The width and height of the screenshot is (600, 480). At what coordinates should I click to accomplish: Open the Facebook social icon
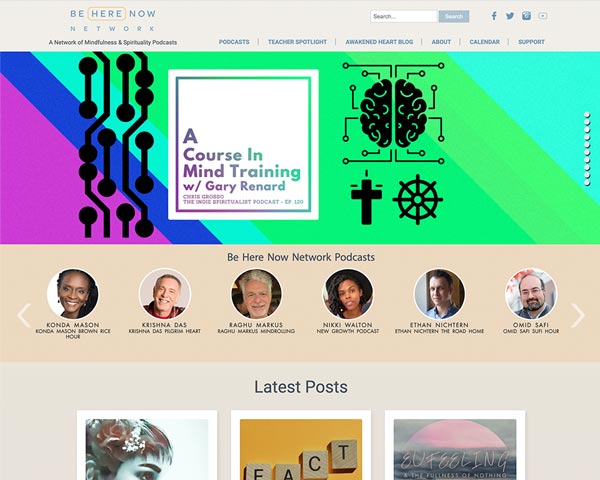[494, 16]
